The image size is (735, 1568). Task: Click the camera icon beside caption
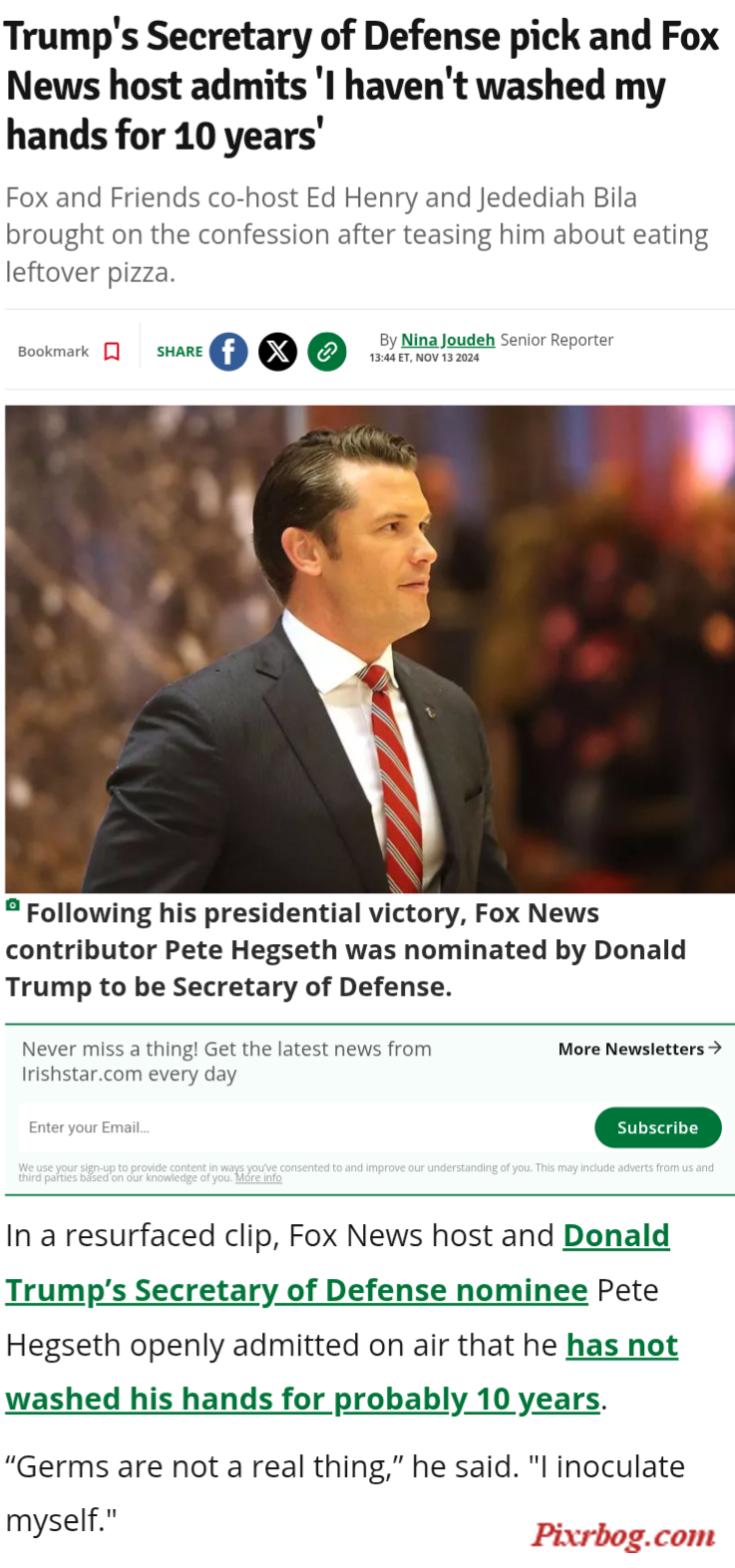pos(13,905)
